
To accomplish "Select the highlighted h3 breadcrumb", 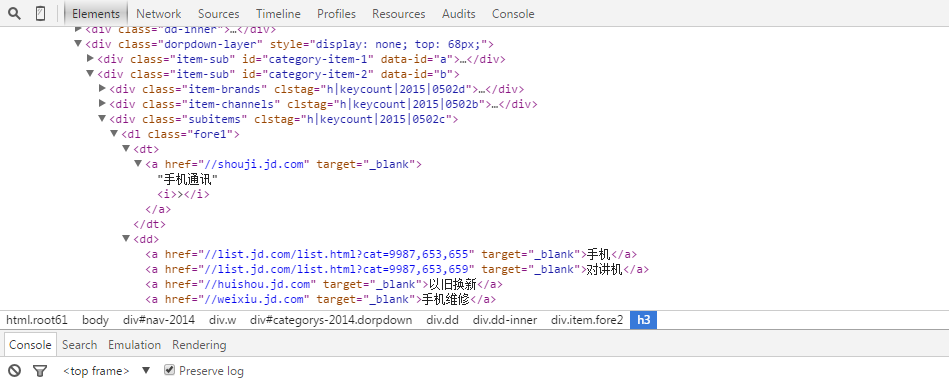I will tap(643, 320).
